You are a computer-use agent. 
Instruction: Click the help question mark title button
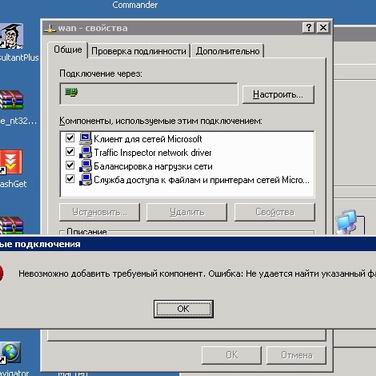click(308, 27)
